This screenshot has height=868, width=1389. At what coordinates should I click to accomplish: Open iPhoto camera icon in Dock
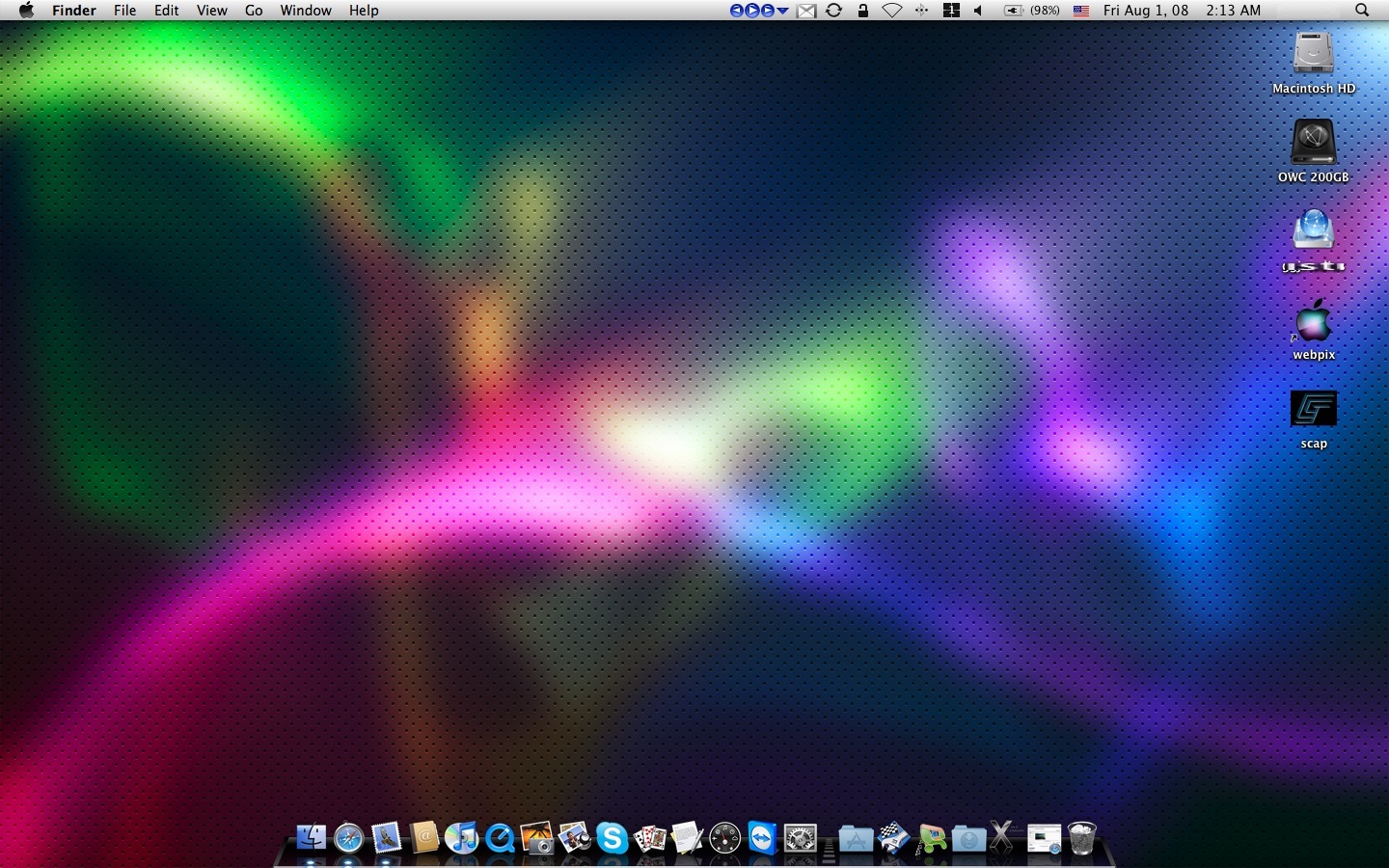[537, 838]
